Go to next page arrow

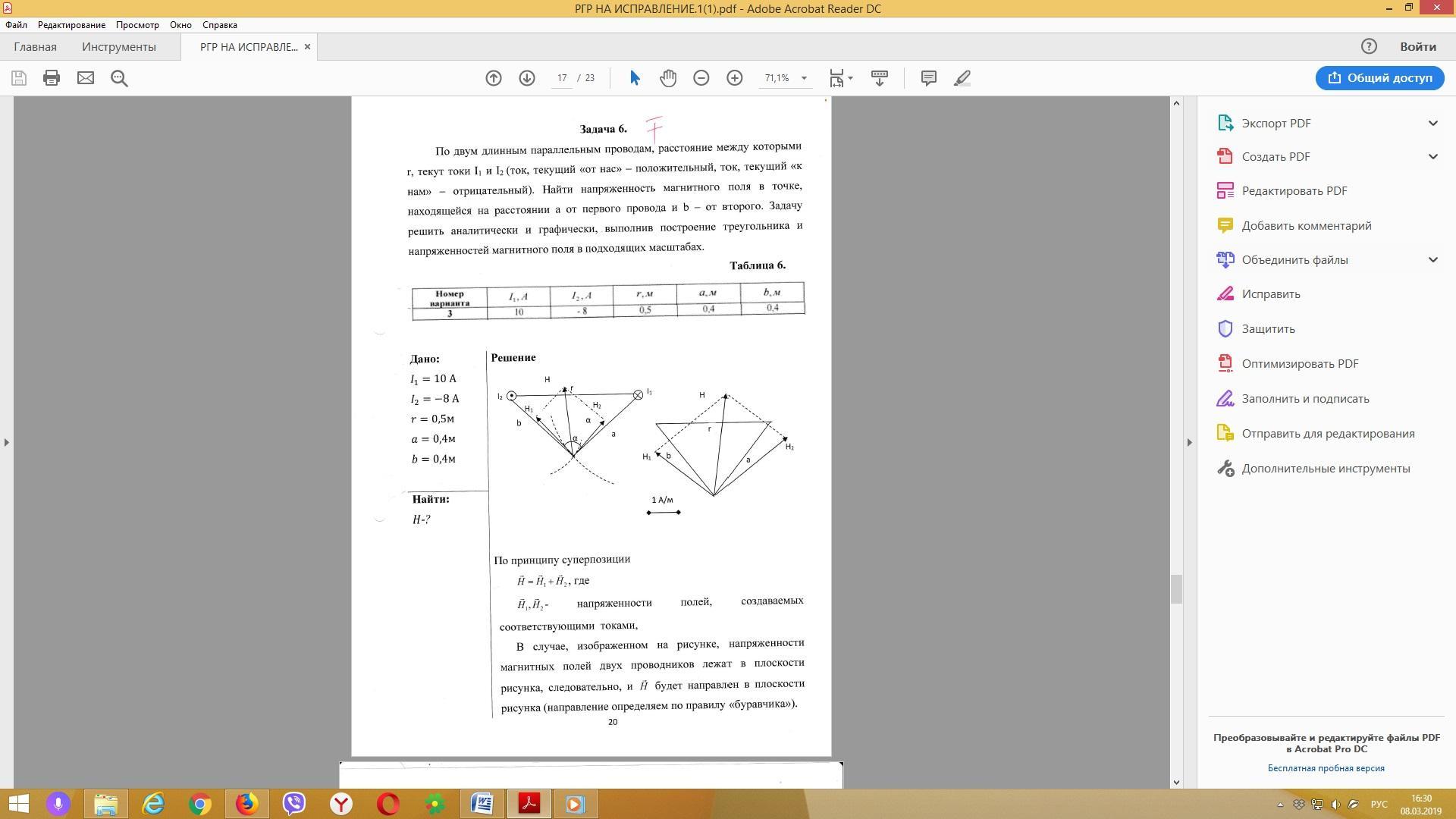(527, 78)
